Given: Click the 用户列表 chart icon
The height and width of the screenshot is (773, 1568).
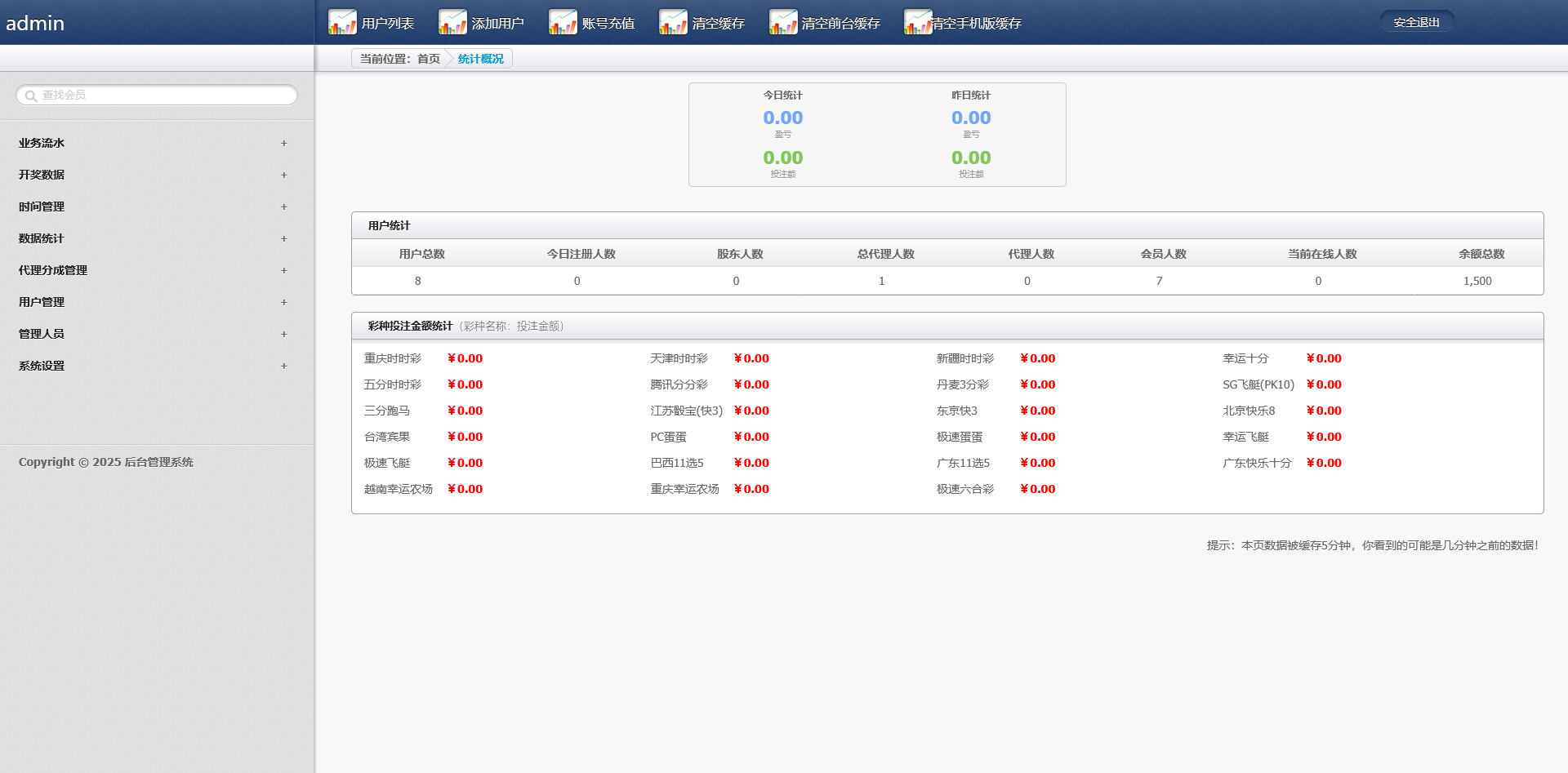Looking at the screenshot, I should click(x=342, y=23).
